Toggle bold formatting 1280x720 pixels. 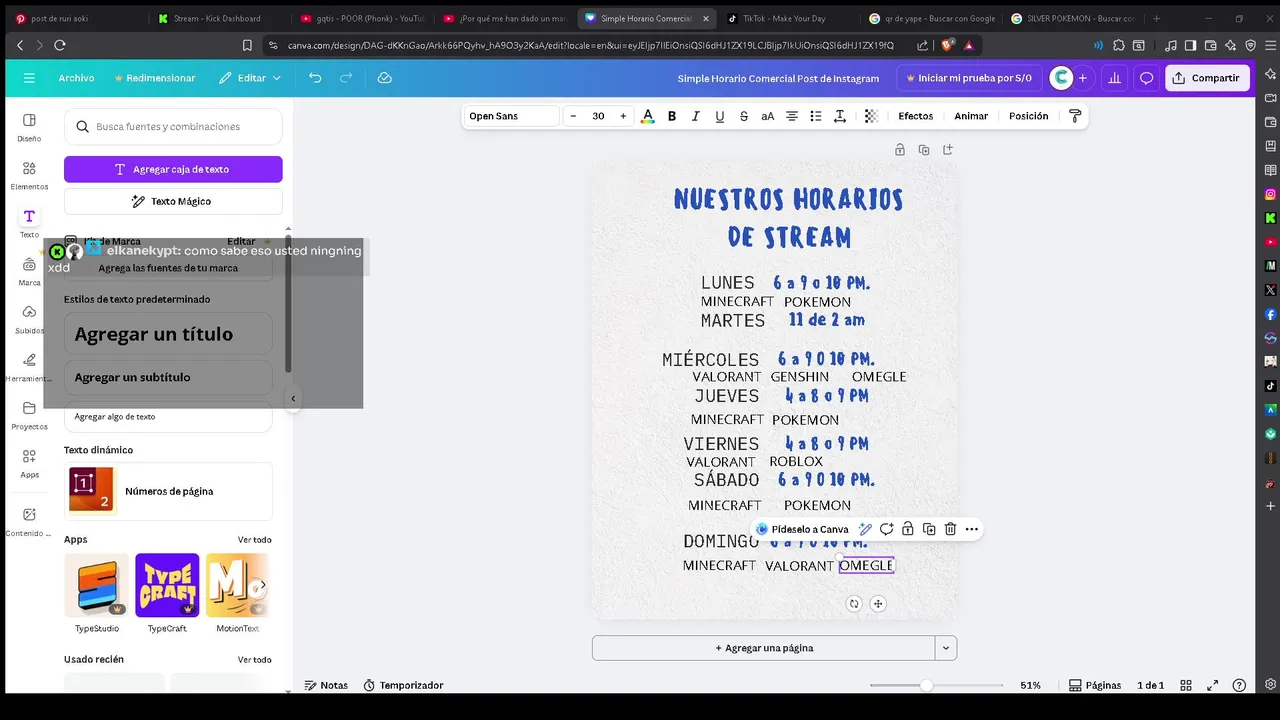[x=672, y=116]
